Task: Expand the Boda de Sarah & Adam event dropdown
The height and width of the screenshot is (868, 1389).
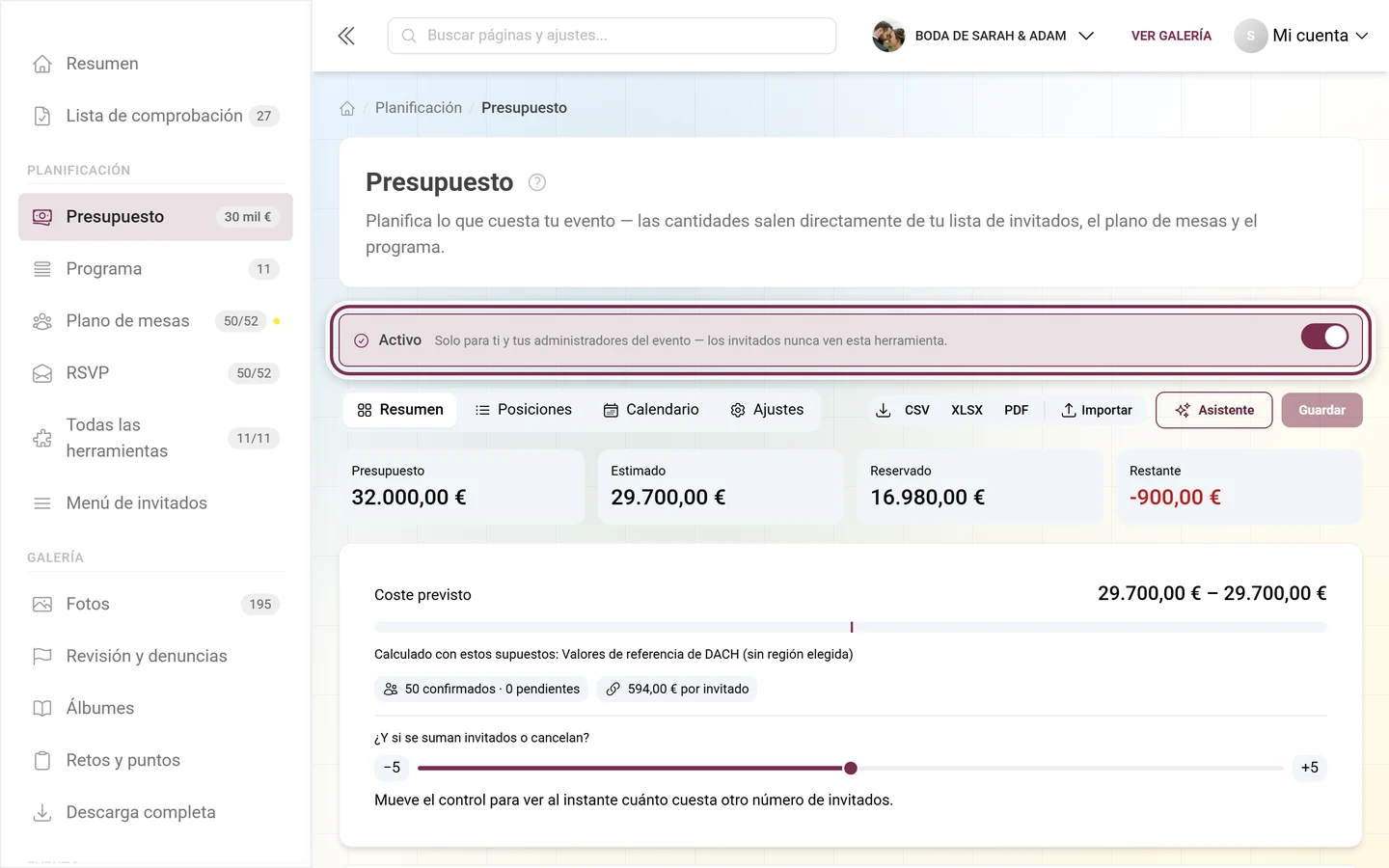Action: point(984,36)
